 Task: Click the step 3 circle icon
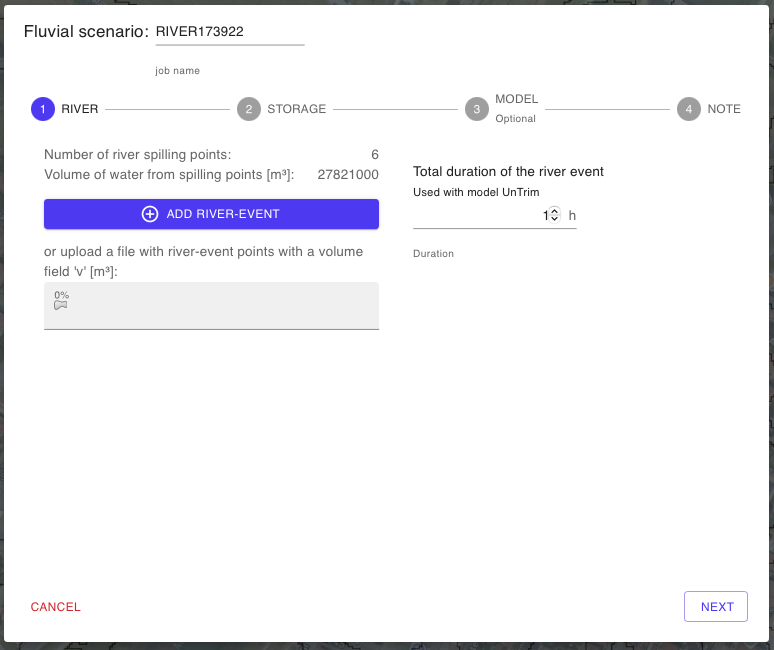[x=477, y=109]
